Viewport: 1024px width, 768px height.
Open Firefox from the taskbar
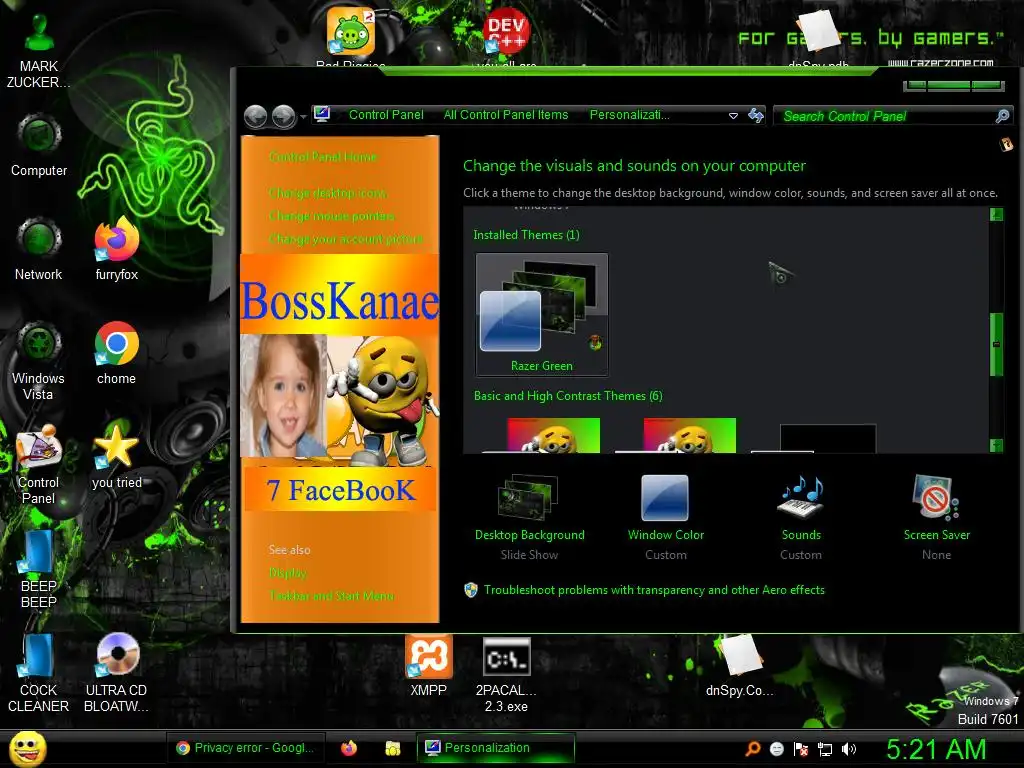[x=349, y=748]
